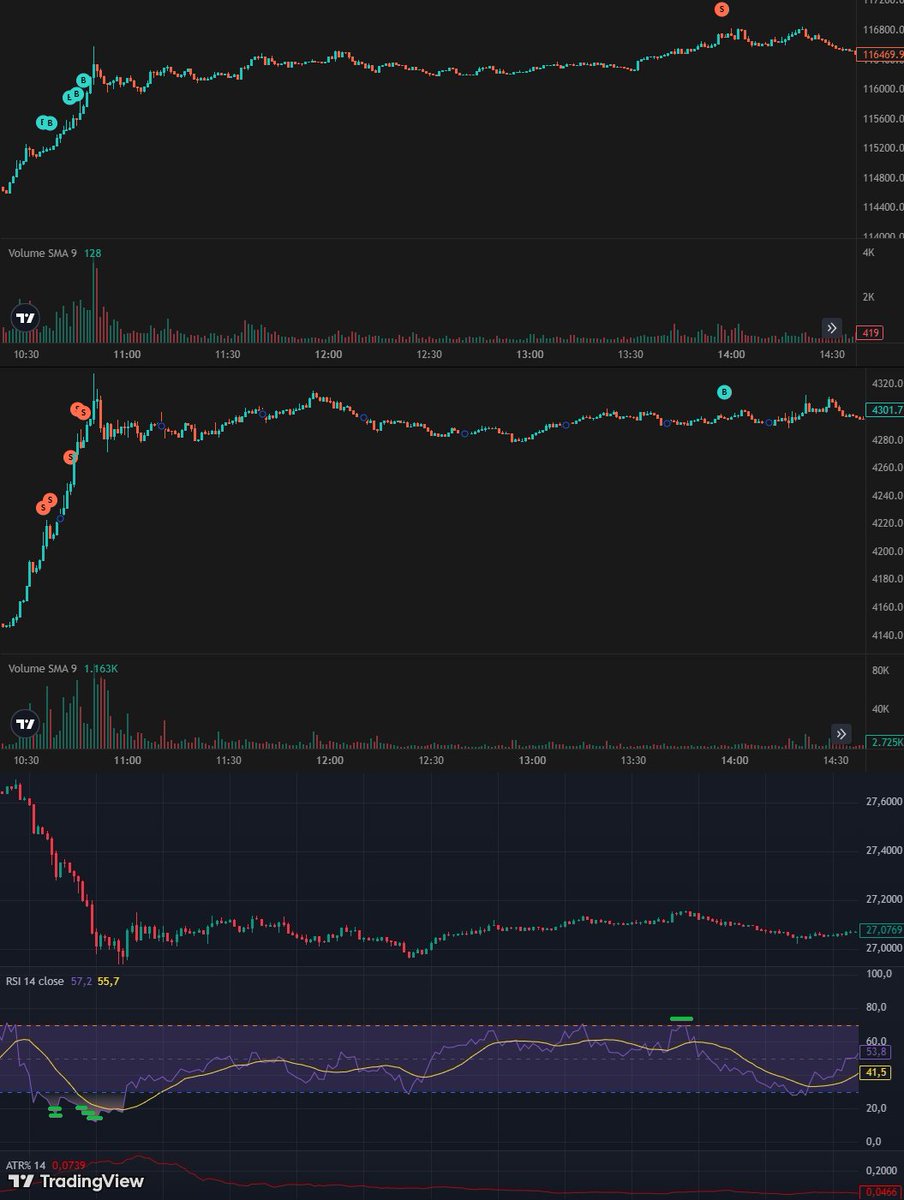The height and width of the screenshot is (1200, 904).
Task: Click the 115600.0 price axis label
Action: 885,119
